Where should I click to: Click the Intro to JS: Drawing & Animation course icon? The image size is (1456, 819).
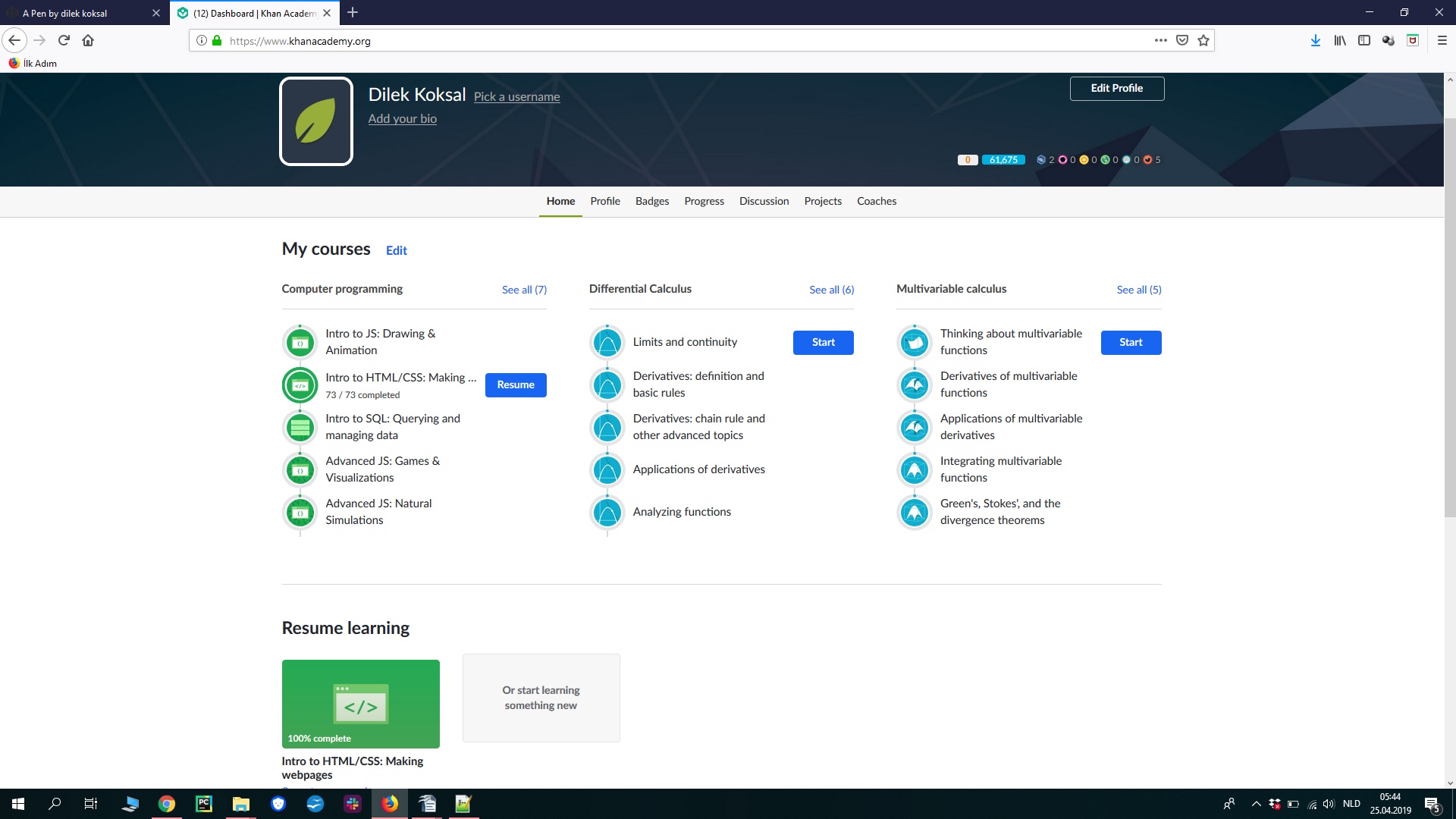[x=300, y=343]
